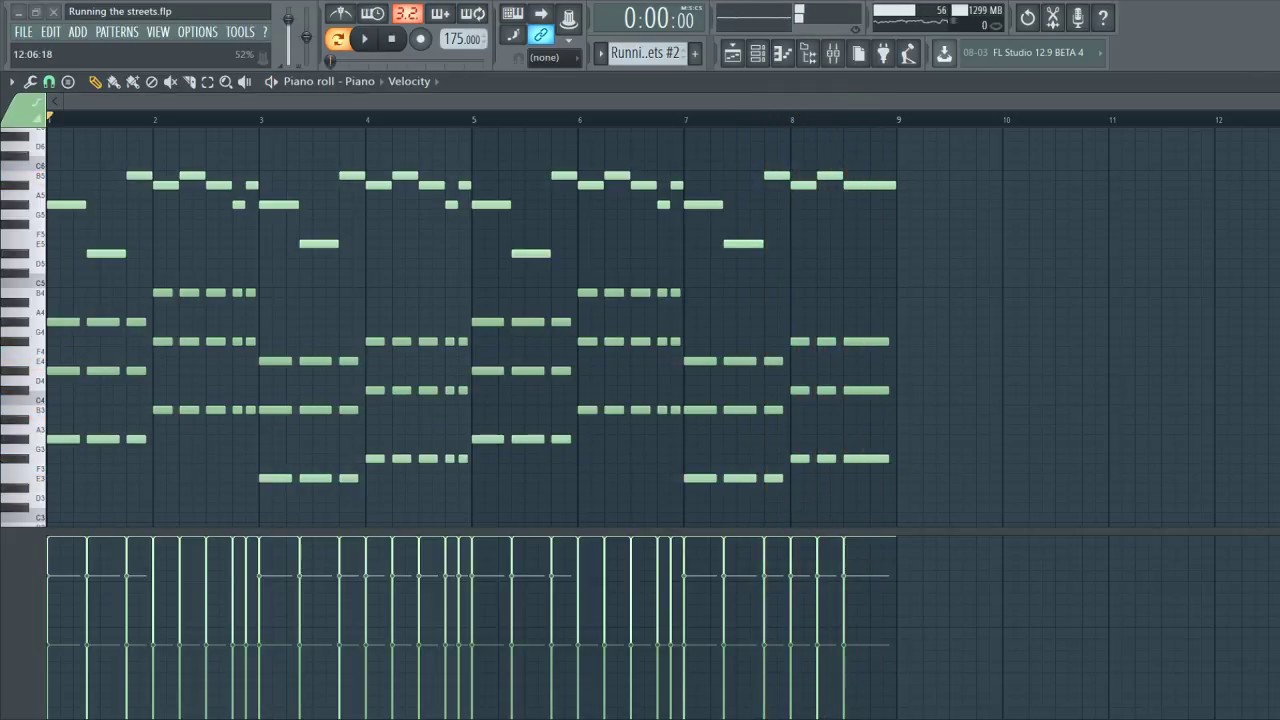1280x720 pixels.
Task: Open the Velocity event type selector
Action: click(x=409, y=82)
